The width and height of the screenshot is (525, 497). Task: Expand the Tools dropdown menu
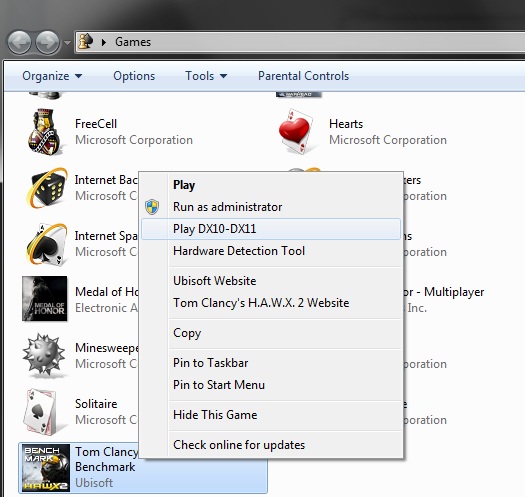[x=206, y=76]
